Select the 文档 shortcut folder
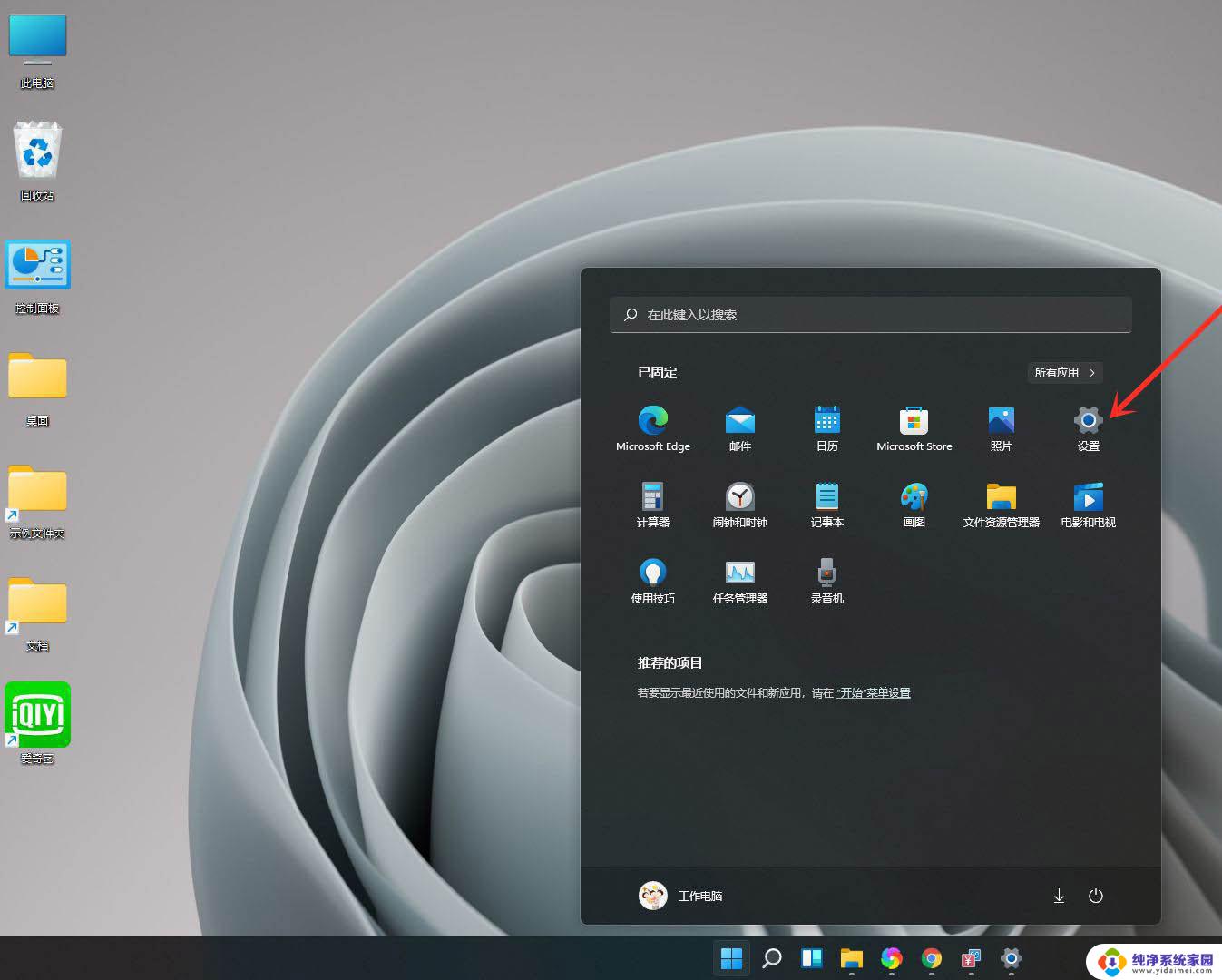1222x980 pixels. 37,614
